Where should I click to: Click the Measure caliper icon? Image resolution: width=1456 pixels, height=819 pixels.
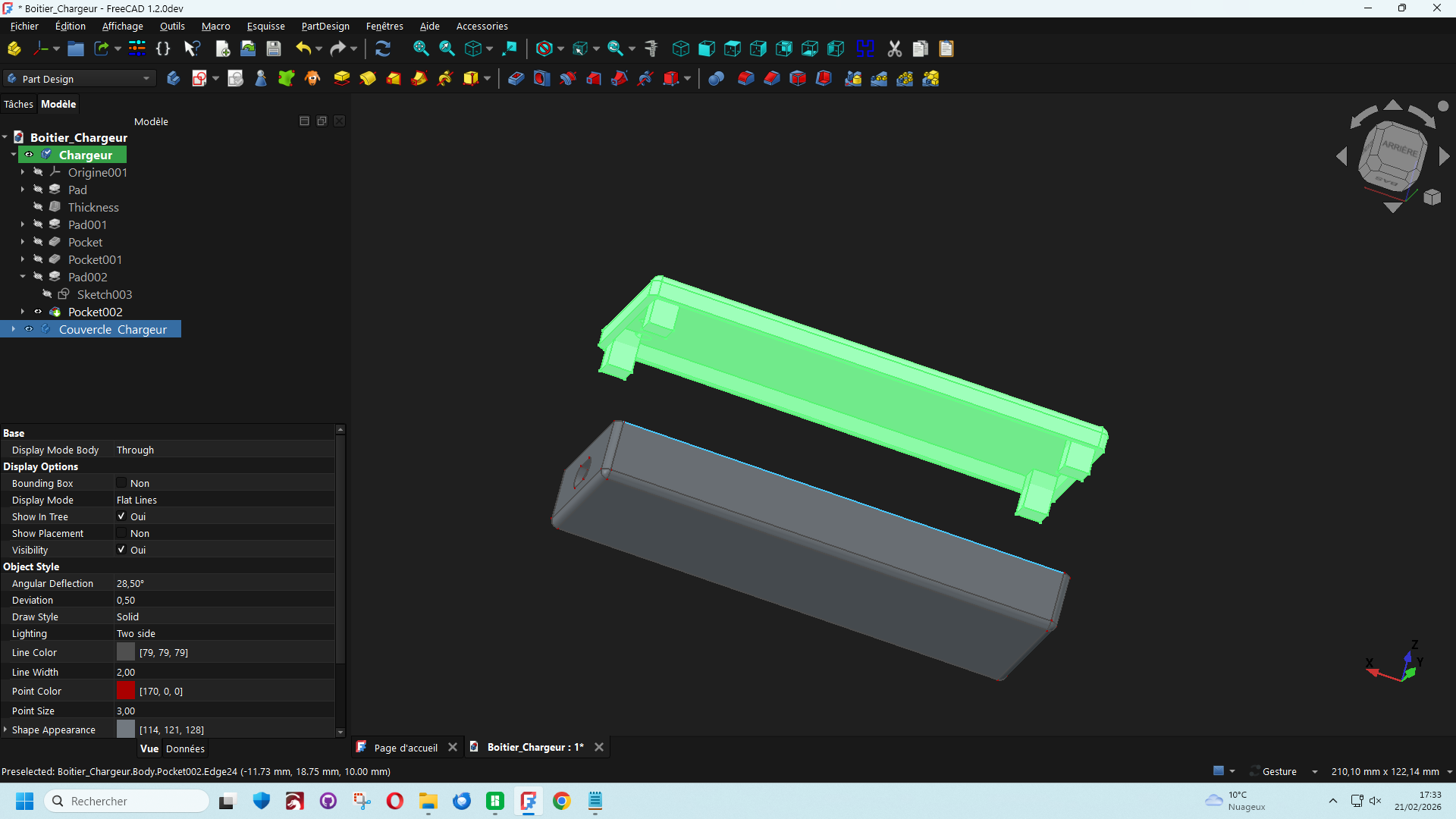651,49
